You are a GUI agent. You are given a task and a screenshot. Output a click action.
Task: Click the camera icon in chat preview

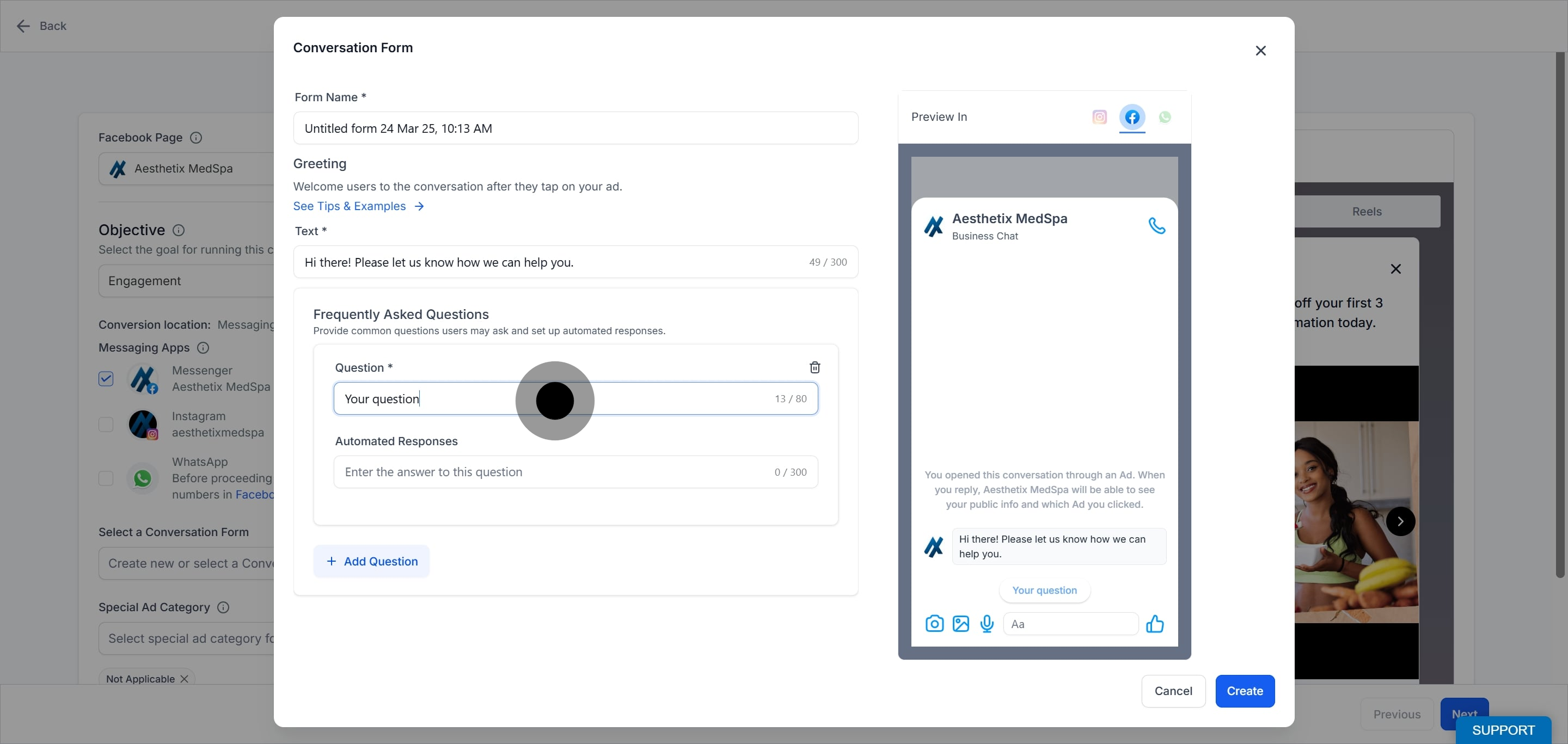click(934, 624)
